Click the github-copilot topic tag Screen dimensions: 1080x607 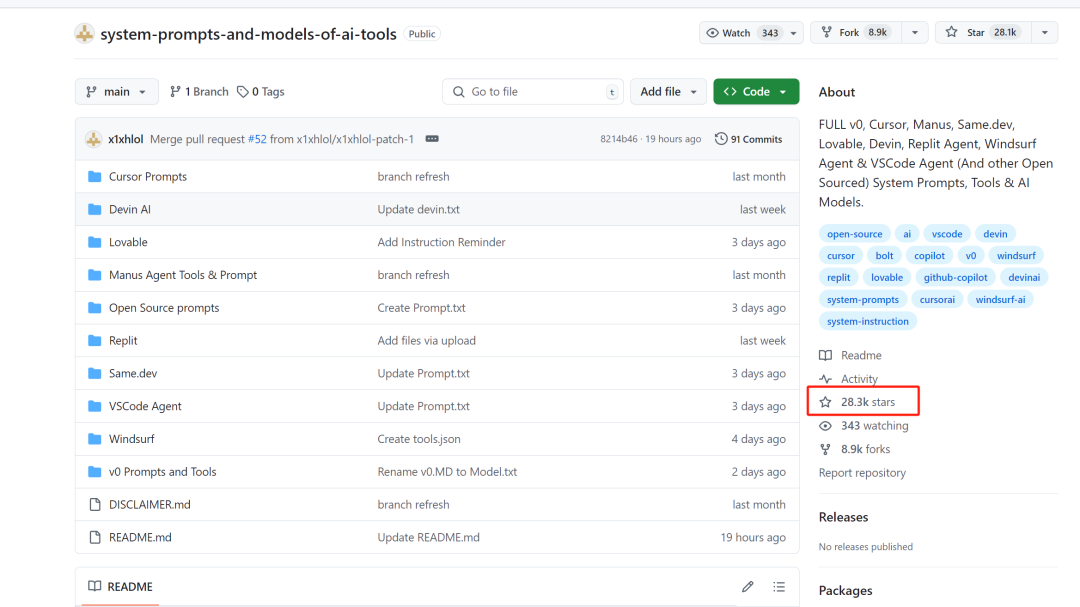point(955,278)
